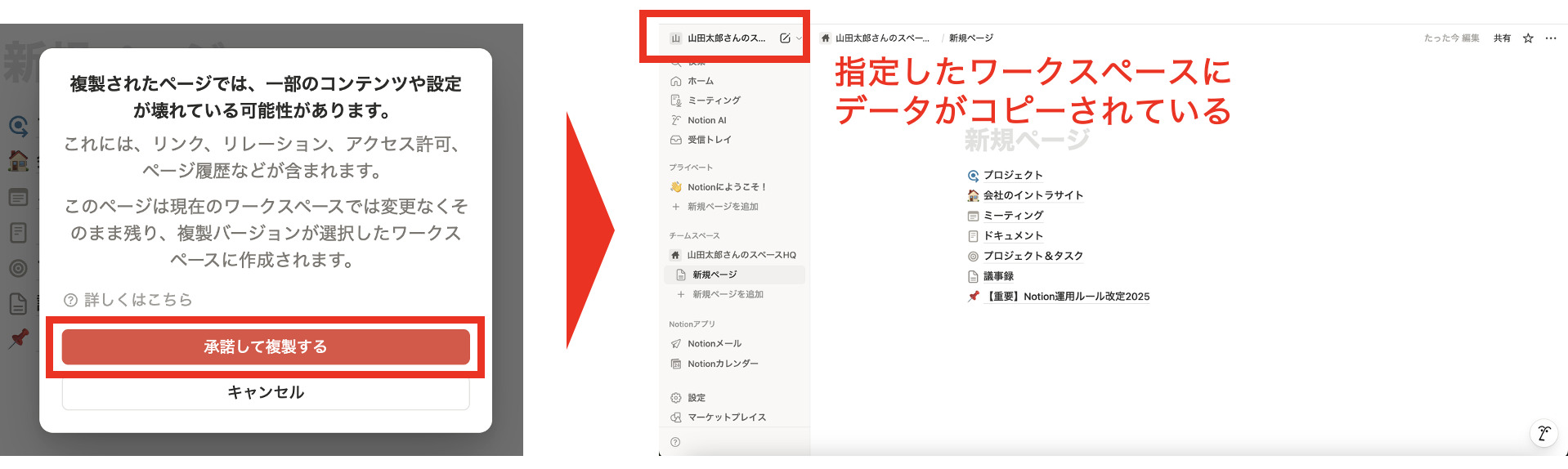
Task: Click キャンセル in the duplicate dialog
Action: coord(266,393)
